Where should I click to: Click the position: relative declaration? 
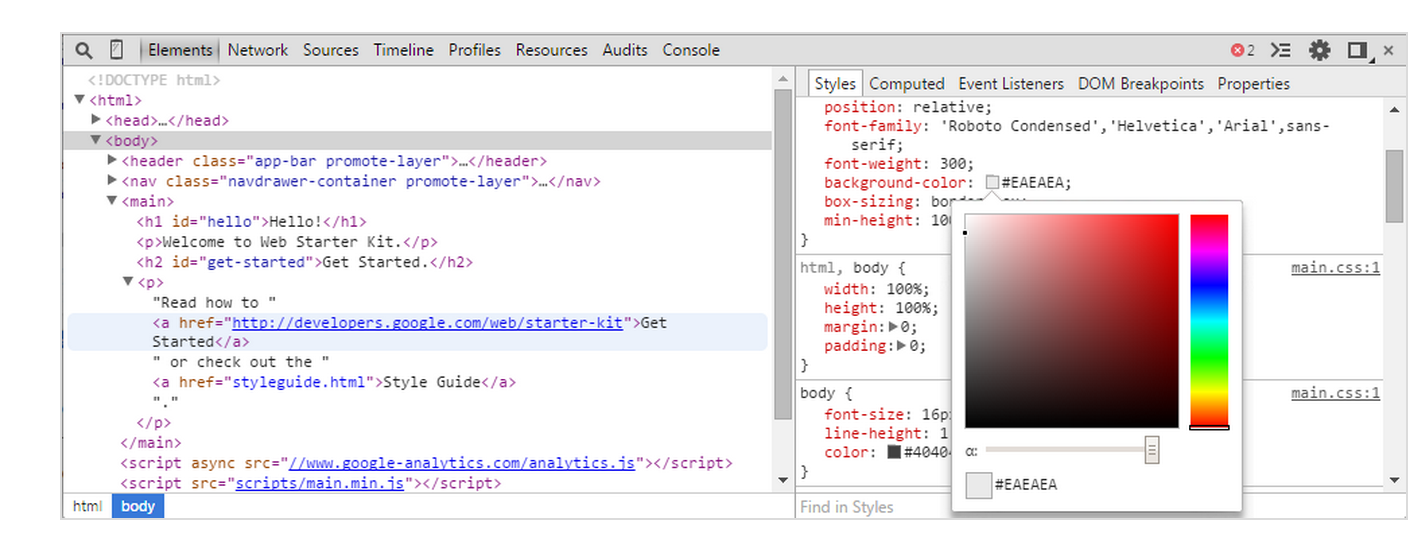[x=908, y=107]
